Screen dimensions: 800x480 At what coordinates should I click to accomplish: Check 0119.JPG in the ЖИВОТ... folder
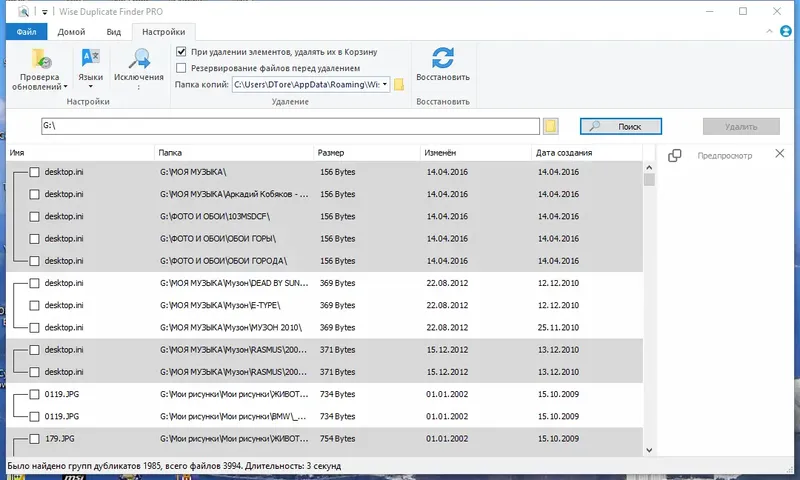(34, 394)
